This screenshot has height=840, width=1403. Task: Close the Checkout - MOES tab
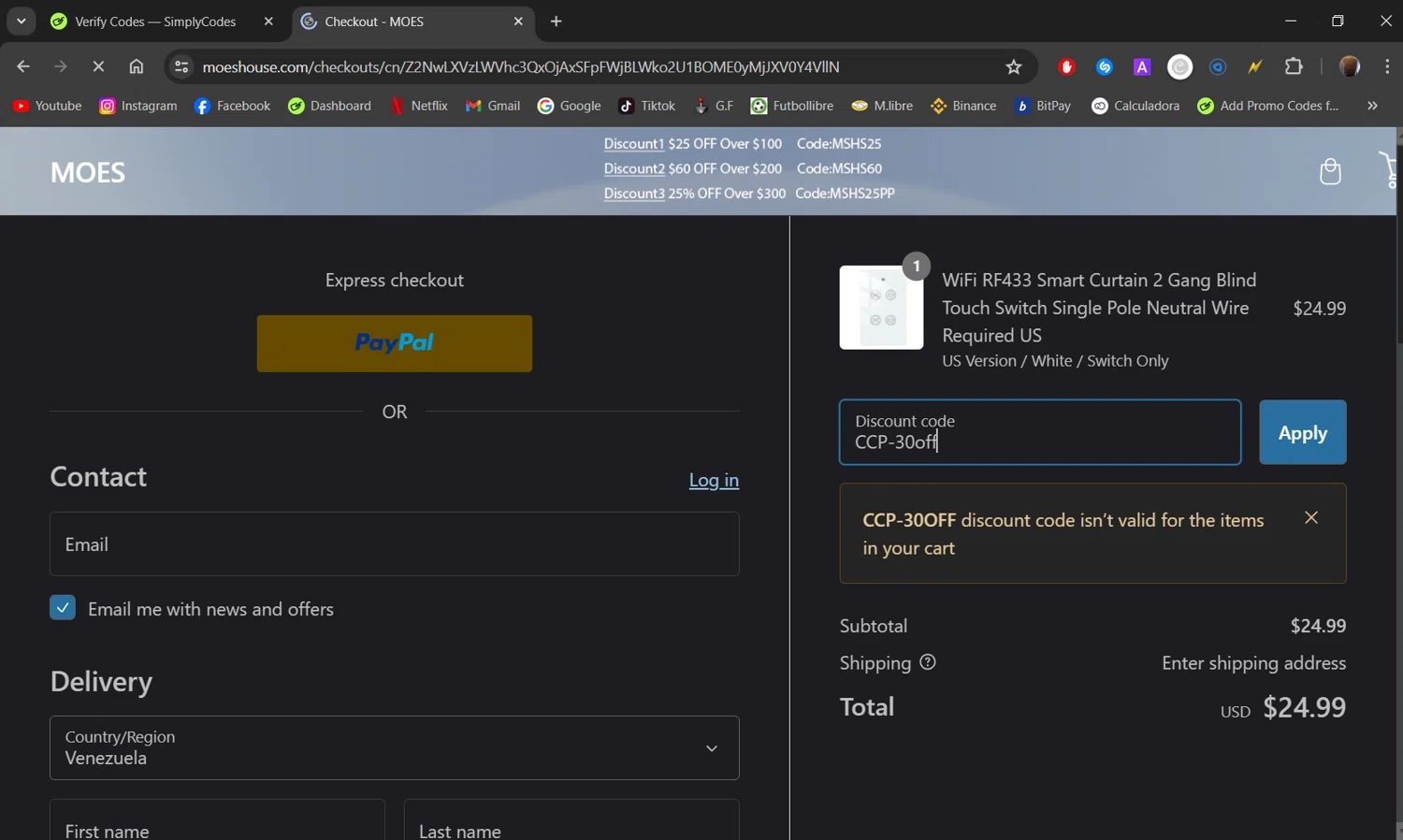tap(518, 22)
